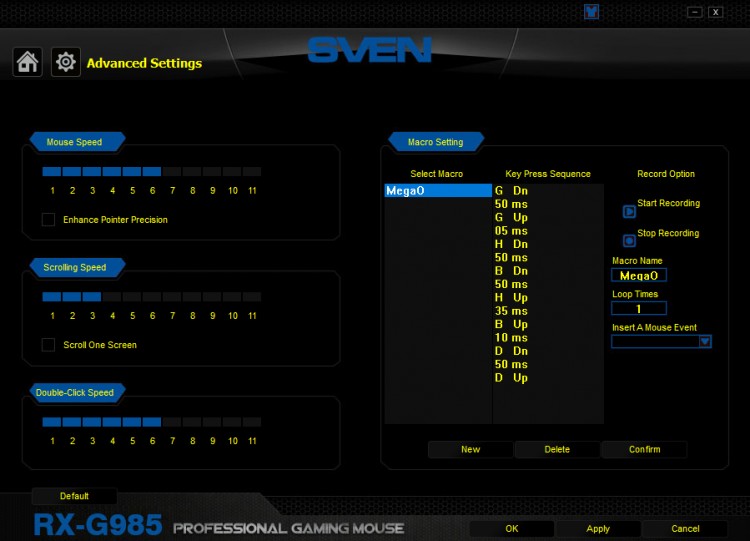Minimize the SVEN window

(695, 12)
